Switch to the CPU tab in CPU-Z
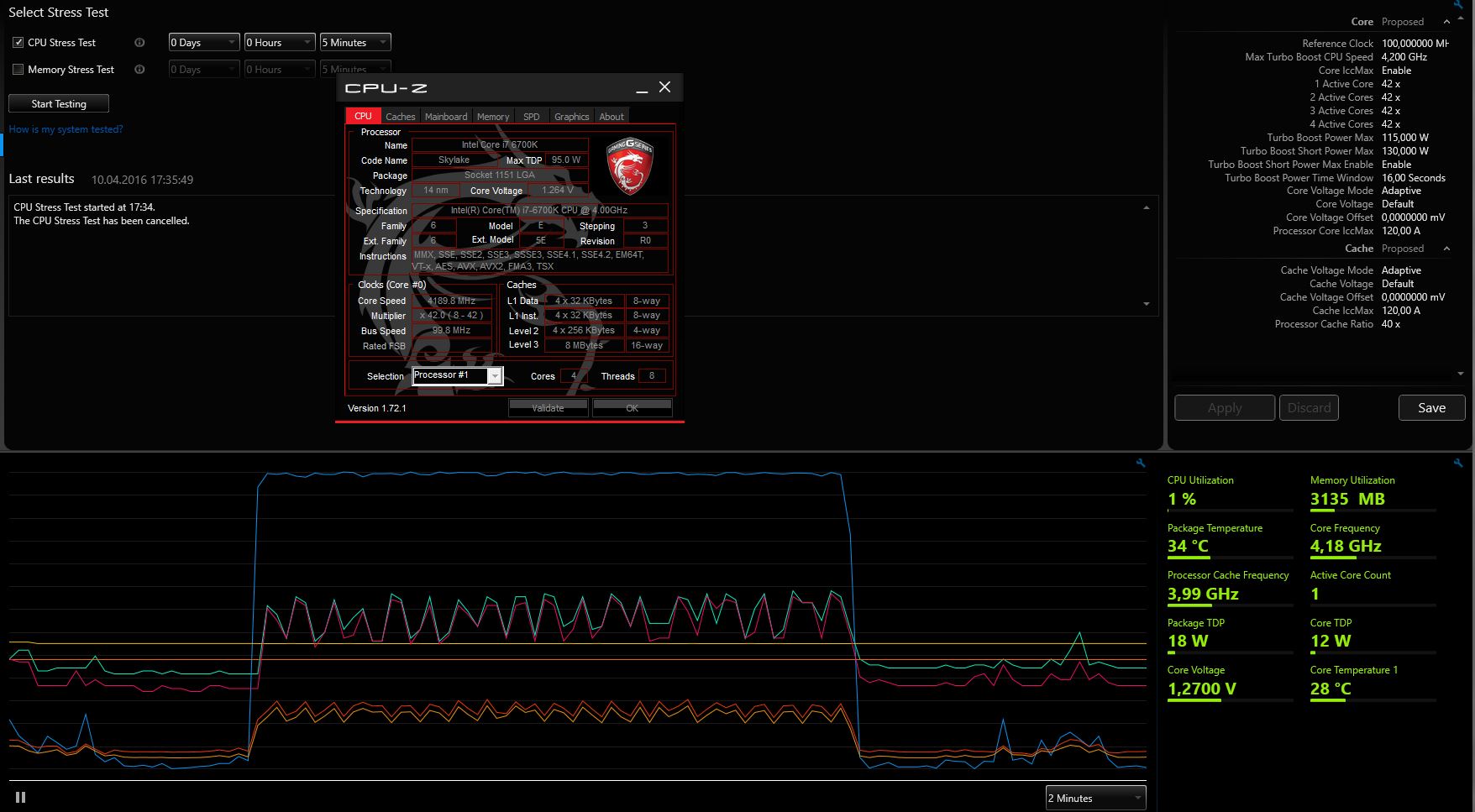The height and width of the screenshot is (812, 1475). point(363,117)
